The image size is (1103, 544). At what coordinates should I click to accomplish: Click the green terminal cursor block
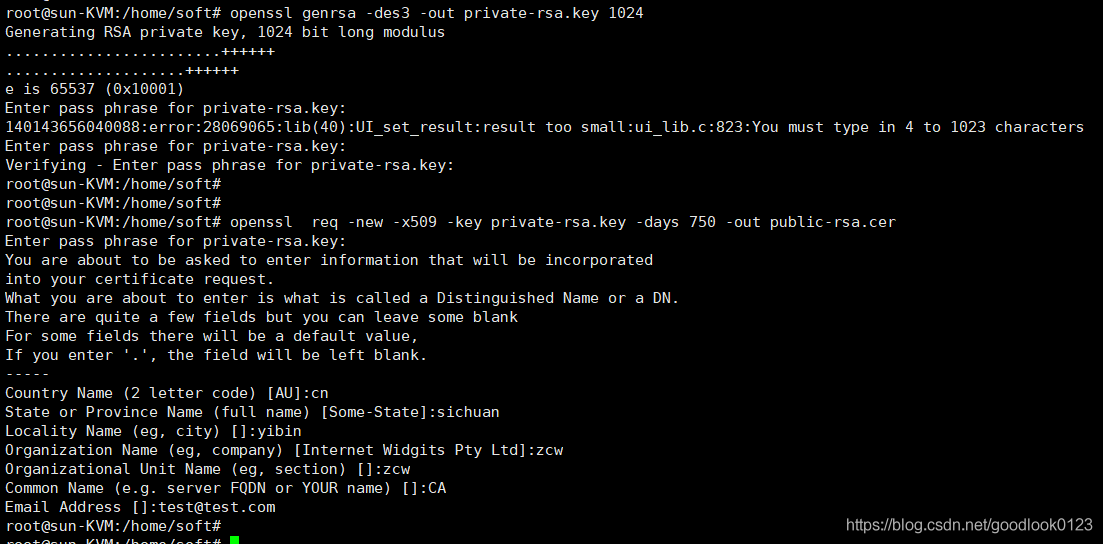[234, 540]
